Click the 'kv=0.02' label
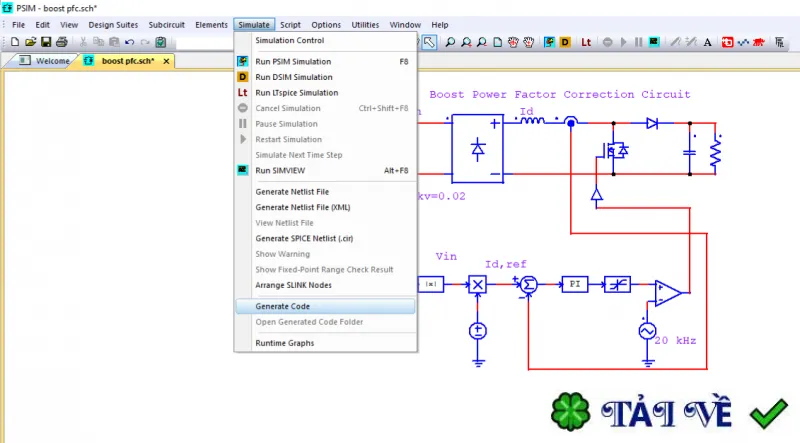Screen dimensions: 800x443 441,196
